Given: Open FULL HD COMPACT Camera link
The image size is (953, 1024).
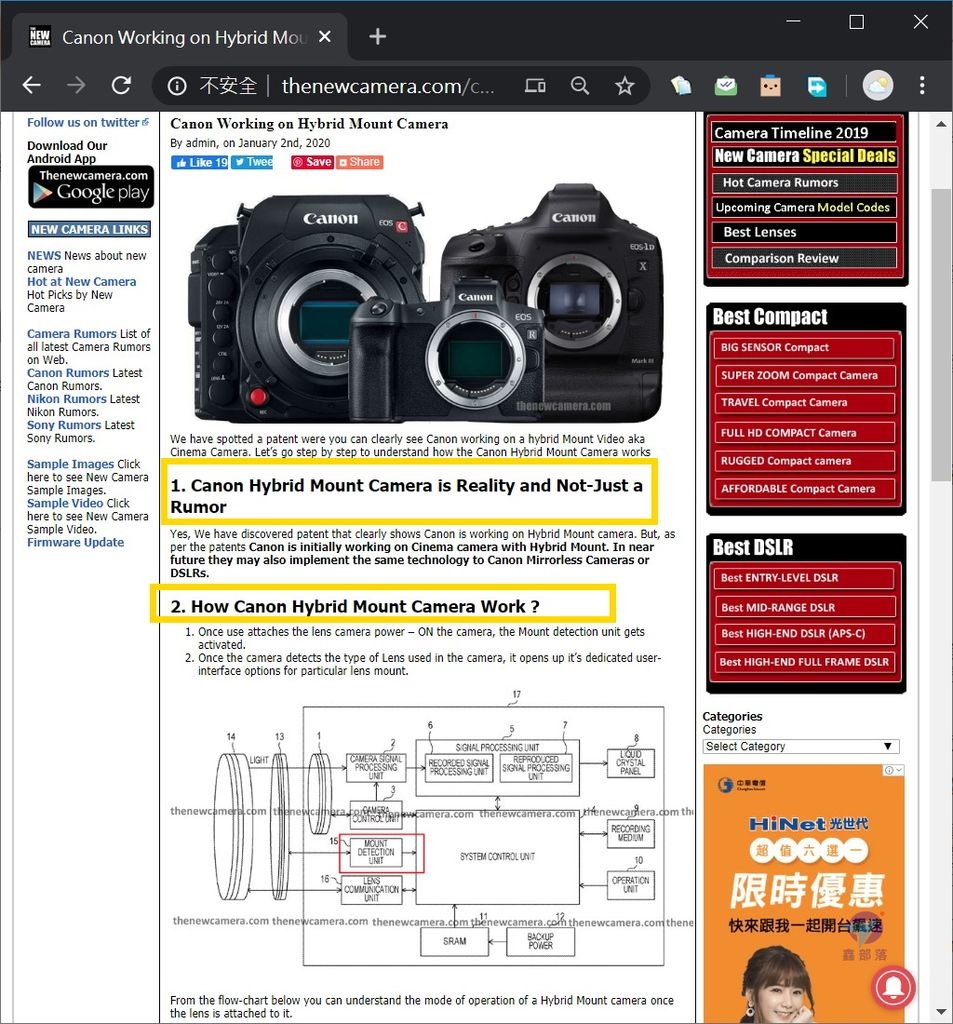Looking at the screenshot, I should [803, 433].
